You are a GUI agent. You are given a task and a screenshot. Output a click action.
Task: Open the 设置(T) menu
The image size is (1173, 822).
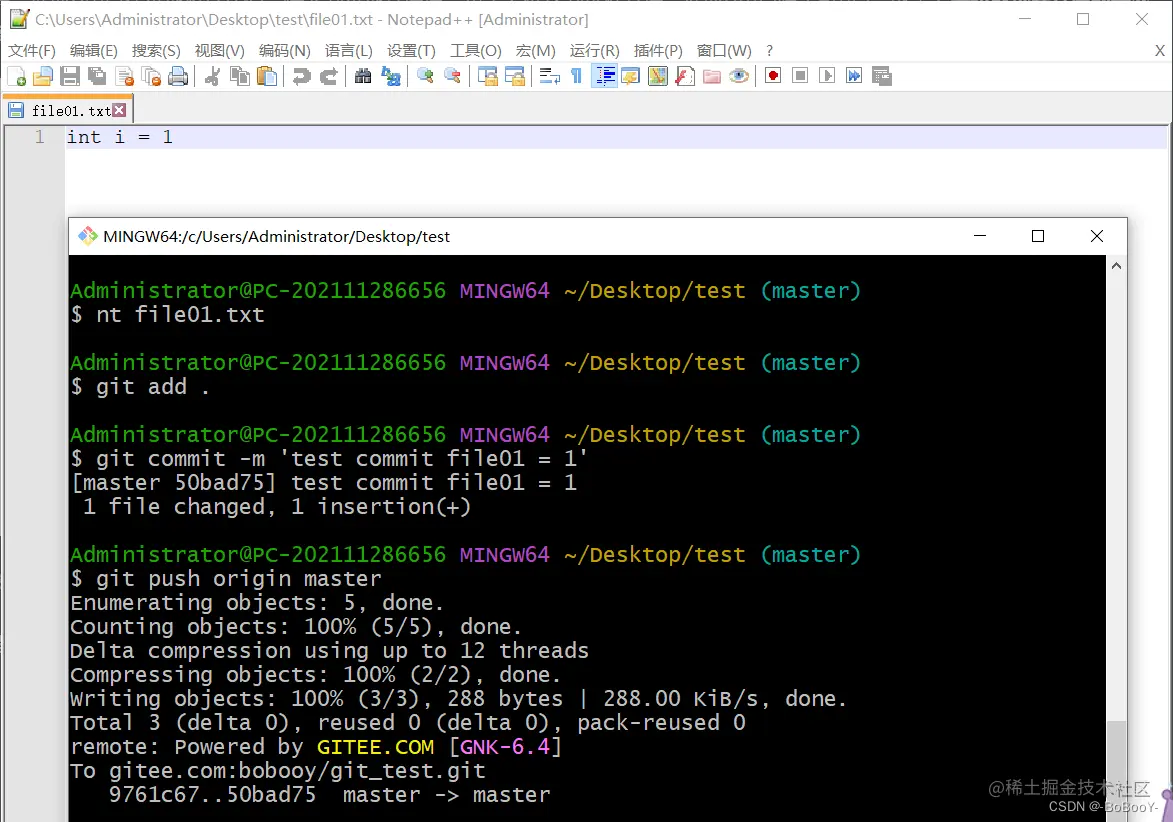[411, 51]
